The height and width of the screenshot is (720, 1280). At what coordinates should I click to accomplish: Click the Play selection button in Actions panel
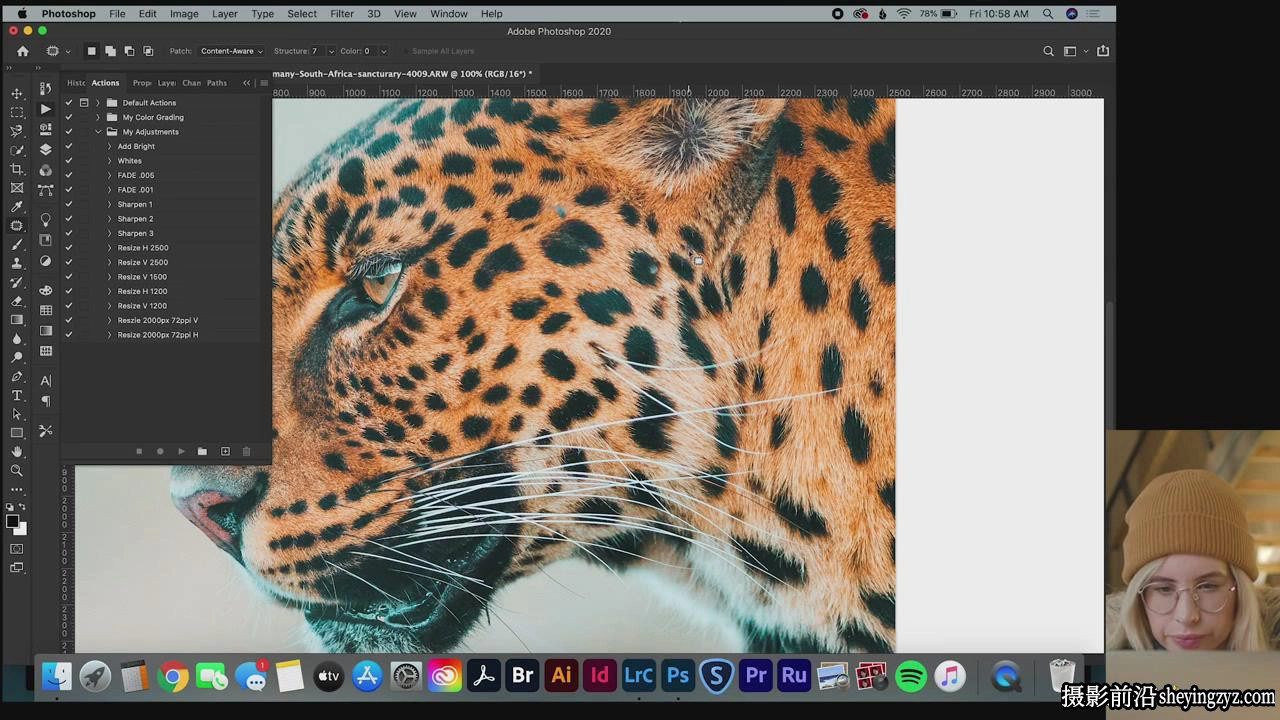(x=181, y=452)
